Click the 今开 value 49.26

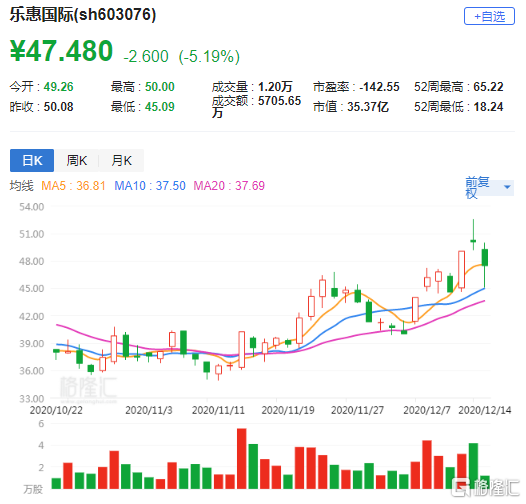click(58, 87)
